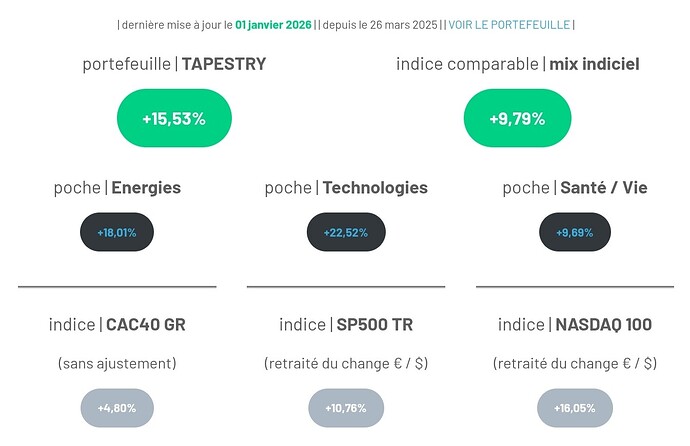Viewport: 690px width, 446px height.
Task: Select the indice comparable mix indiciel heading
Action: point(517,65)
